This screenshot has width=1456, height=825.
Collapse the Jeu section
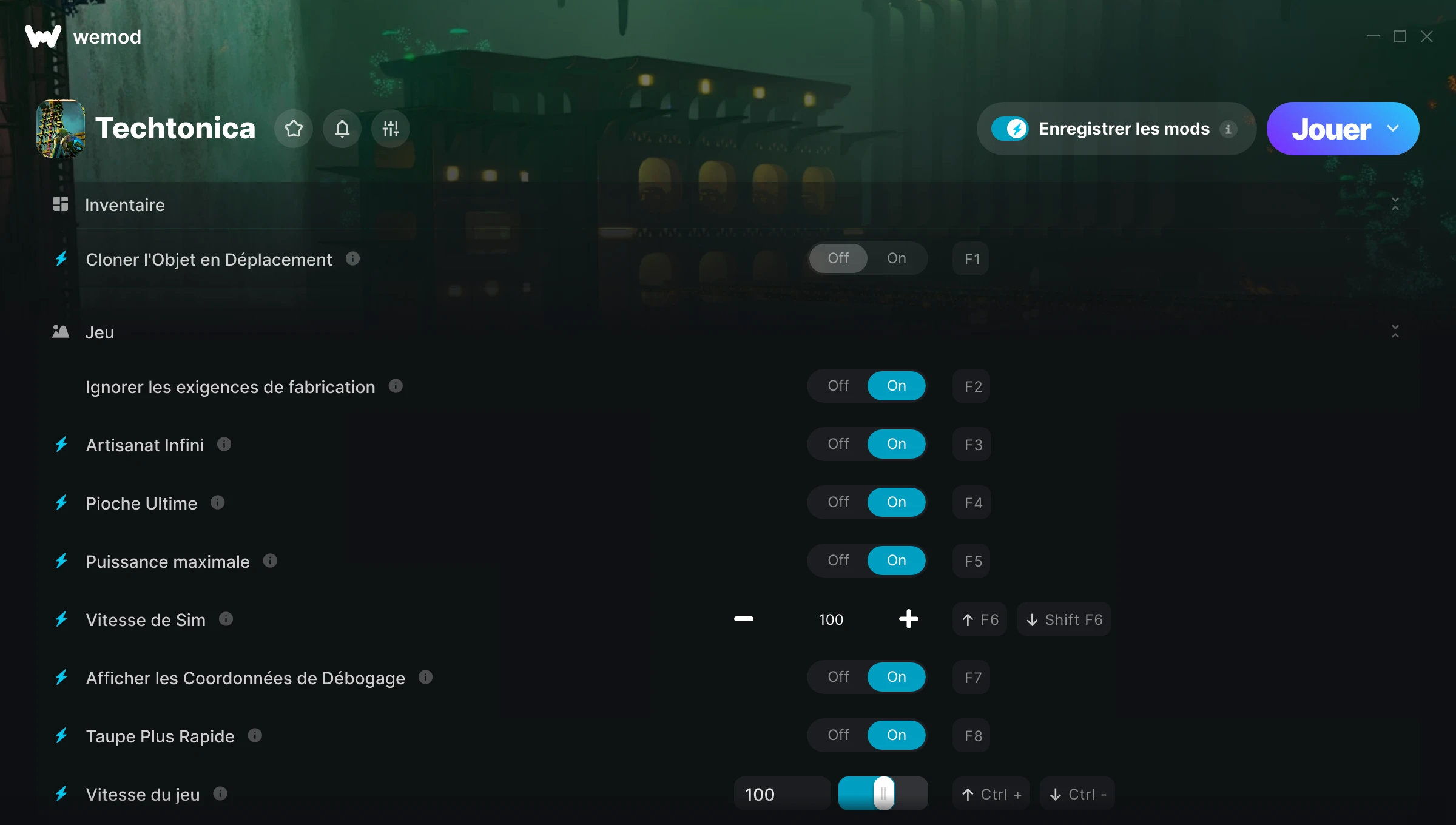pyautogui.click(x=1395, y=331)
